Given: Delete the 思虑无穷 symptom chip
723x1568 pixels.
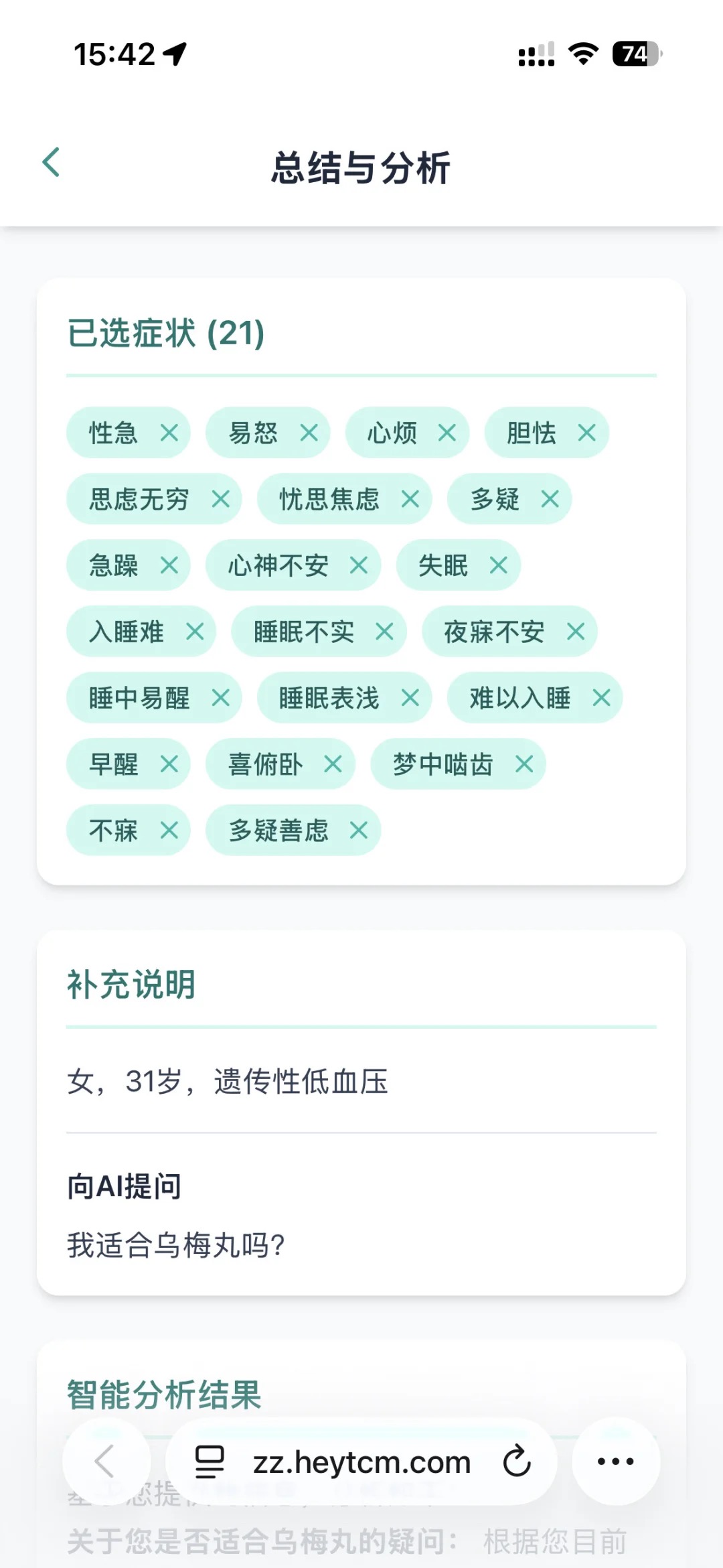Looking at the screenshot, I should [221, 499].
